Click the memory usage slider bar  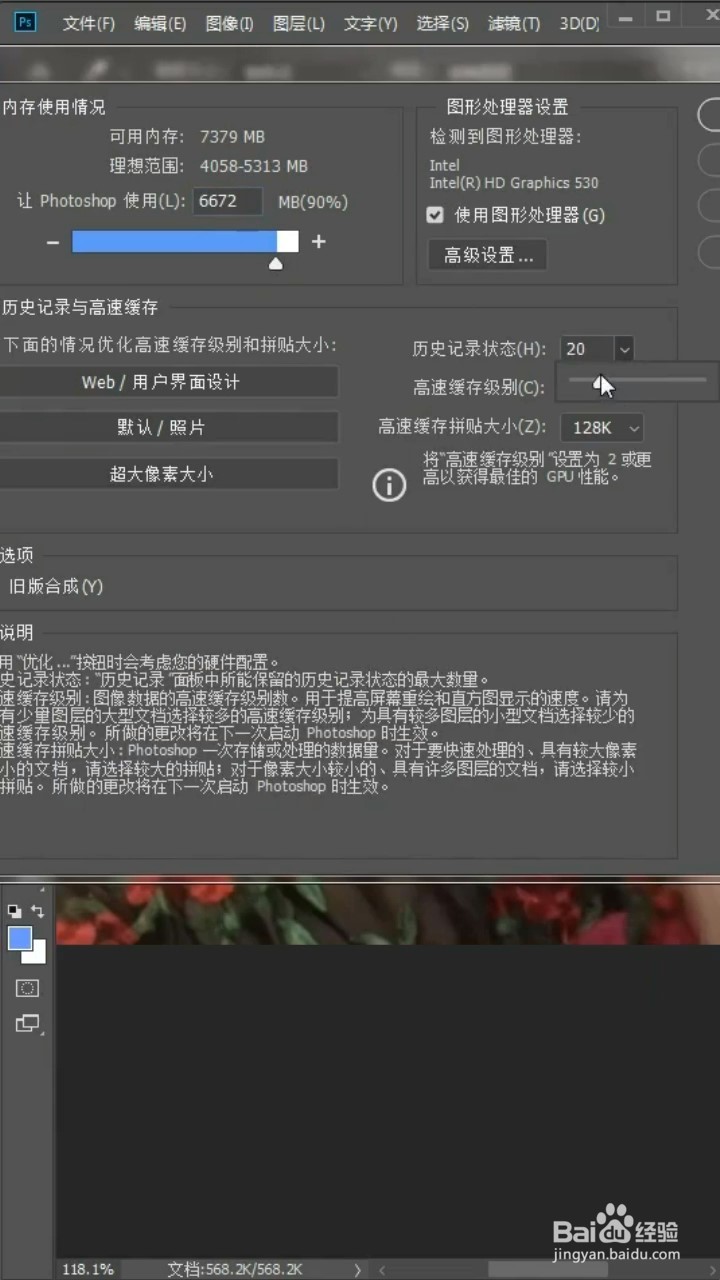(x=185, y=241)
